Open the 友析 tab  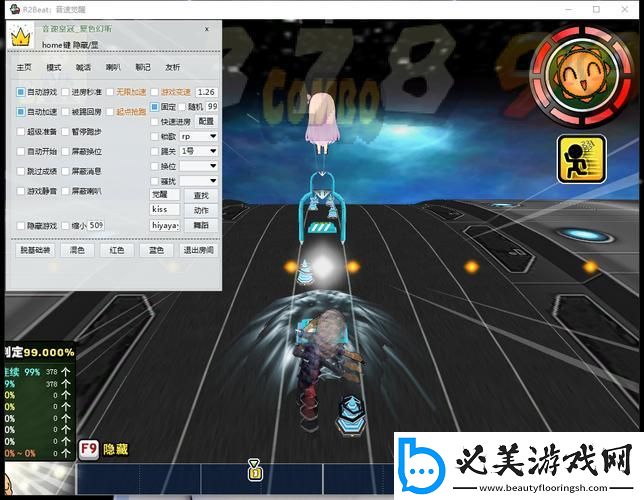[173, 67]
